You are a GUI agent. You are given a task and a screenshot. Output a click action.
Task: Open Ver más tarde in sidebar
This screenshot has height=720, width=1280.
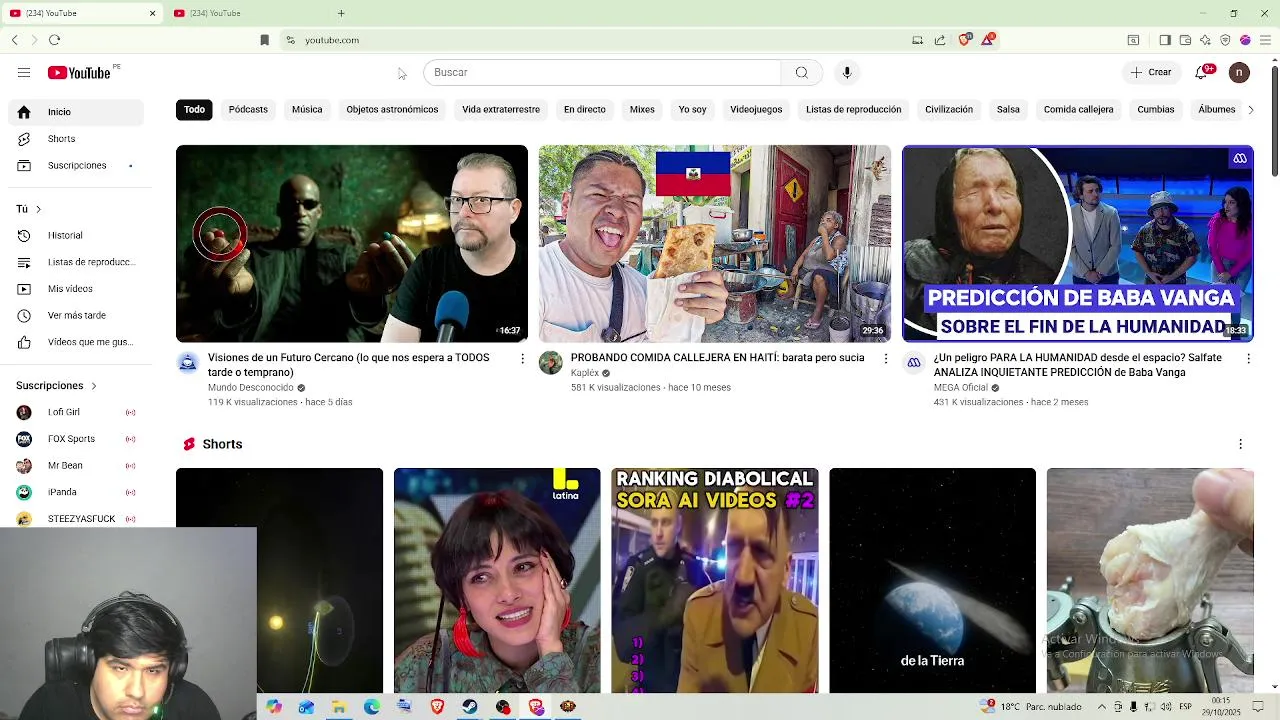76,315
